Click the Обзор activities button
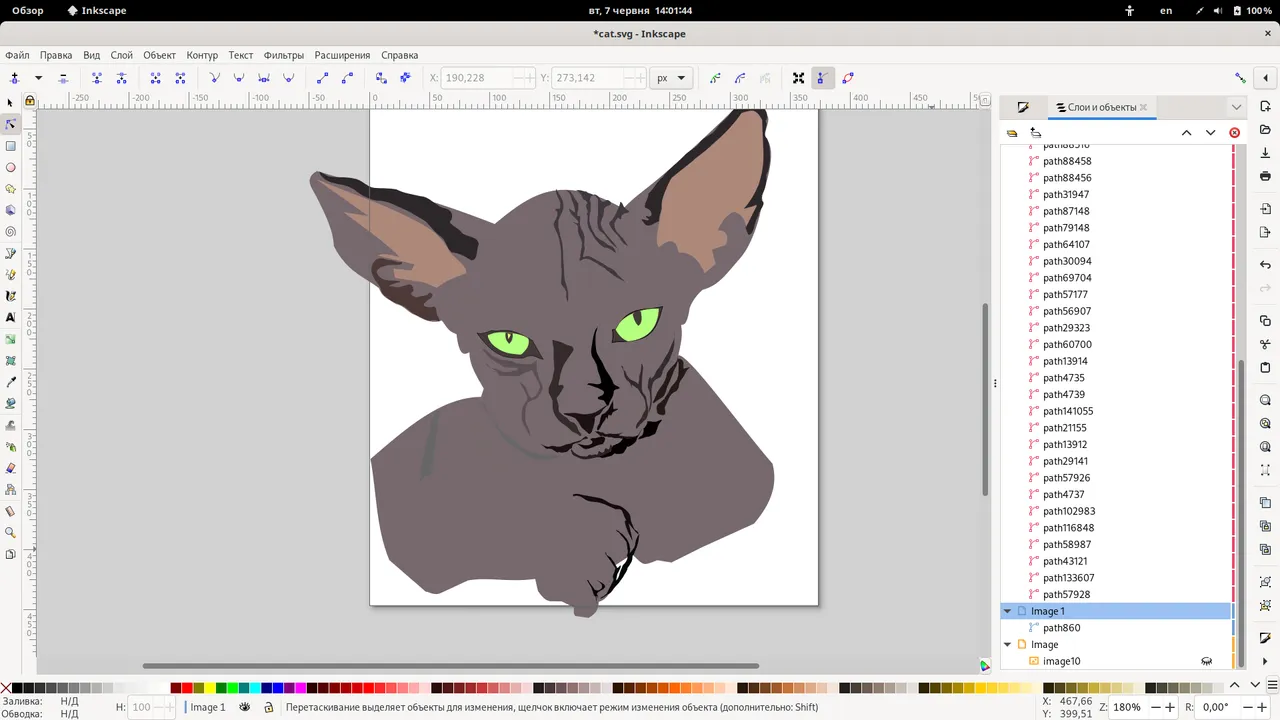This screenshot has height=720, width=1280. tap(28, 11)
